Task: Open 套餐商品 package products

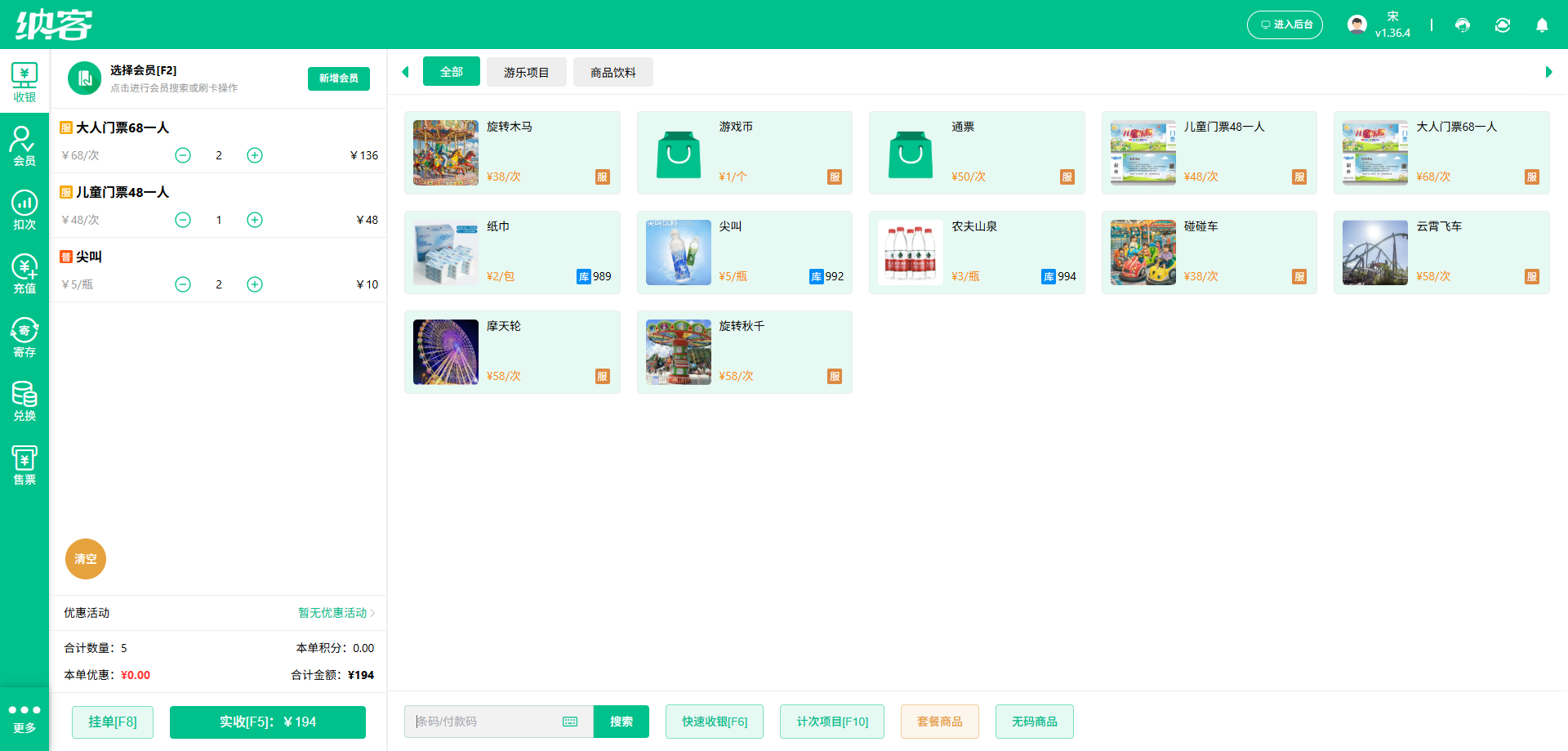Action: [940, 722]
